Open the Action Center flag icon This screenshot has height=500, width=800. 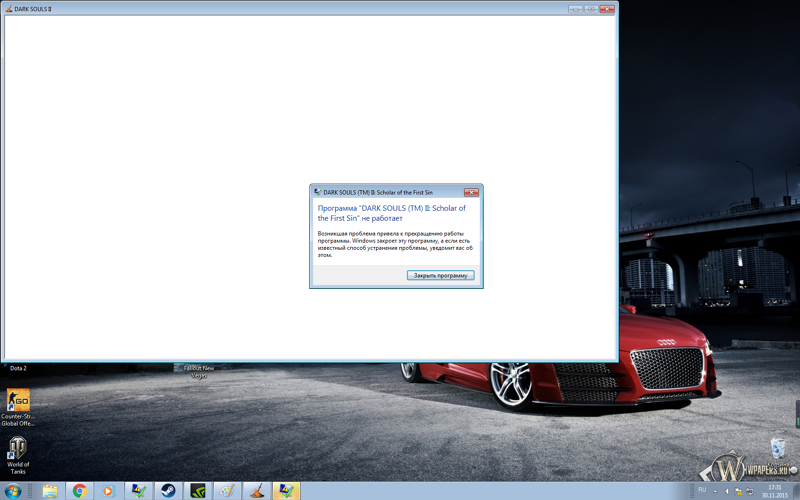coord(738,491)
